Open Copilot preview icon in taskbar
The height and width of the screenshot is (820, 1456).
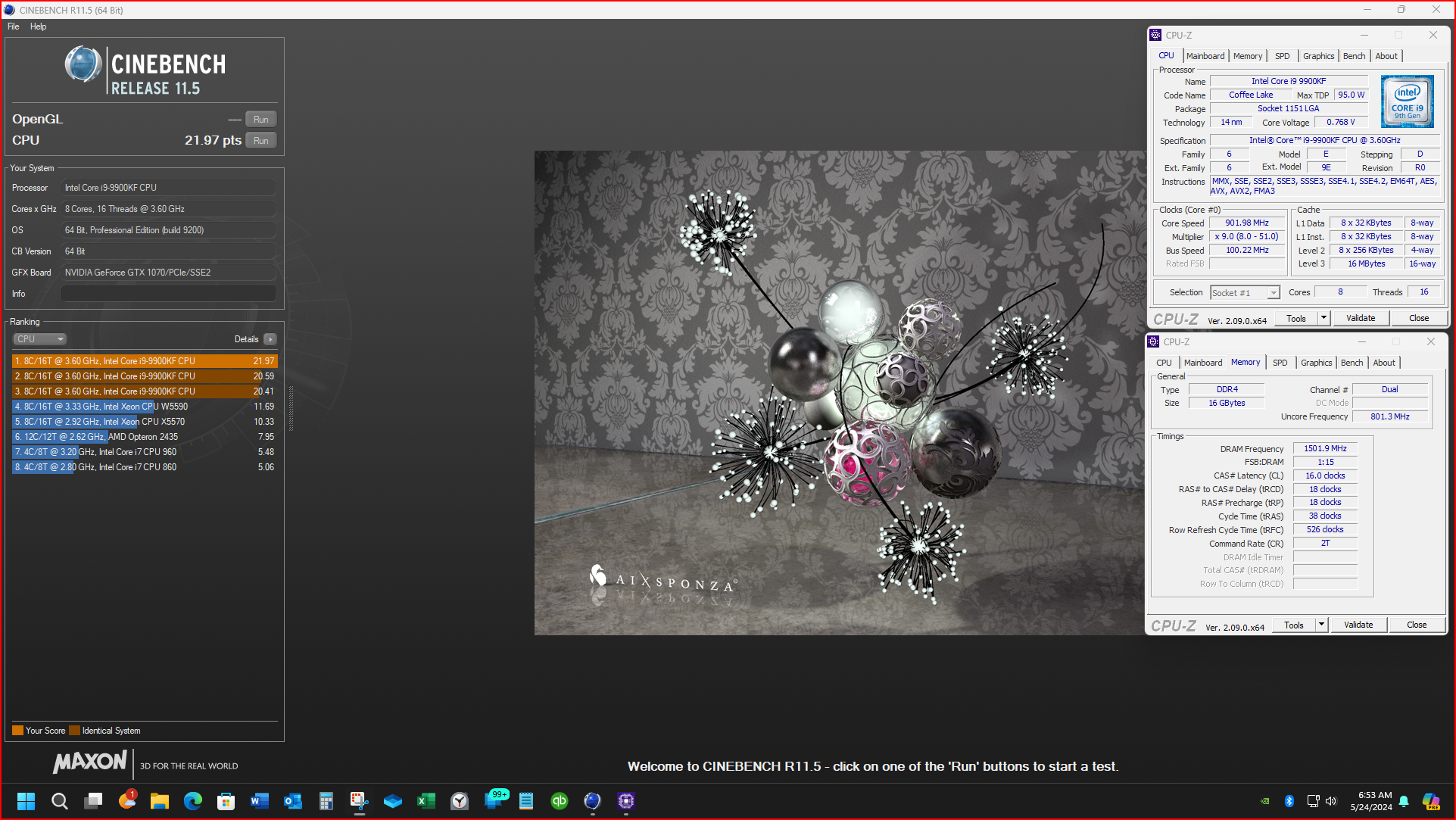[1430, 801]
